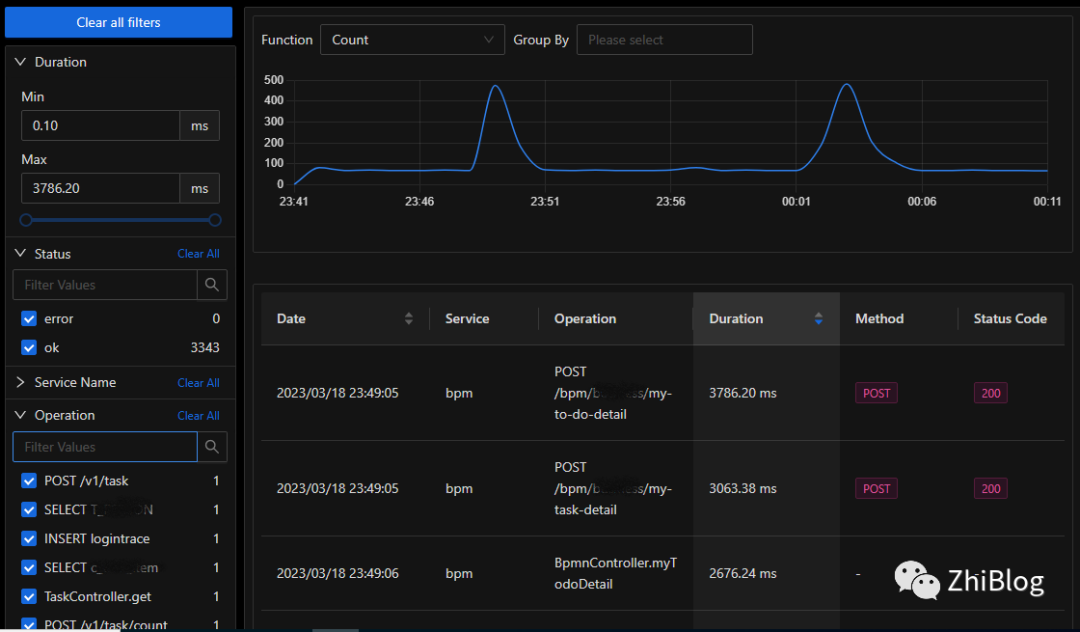1080x632 pixels.
Task: Click the second peak on the count chart
Action: tap(847, 85)
